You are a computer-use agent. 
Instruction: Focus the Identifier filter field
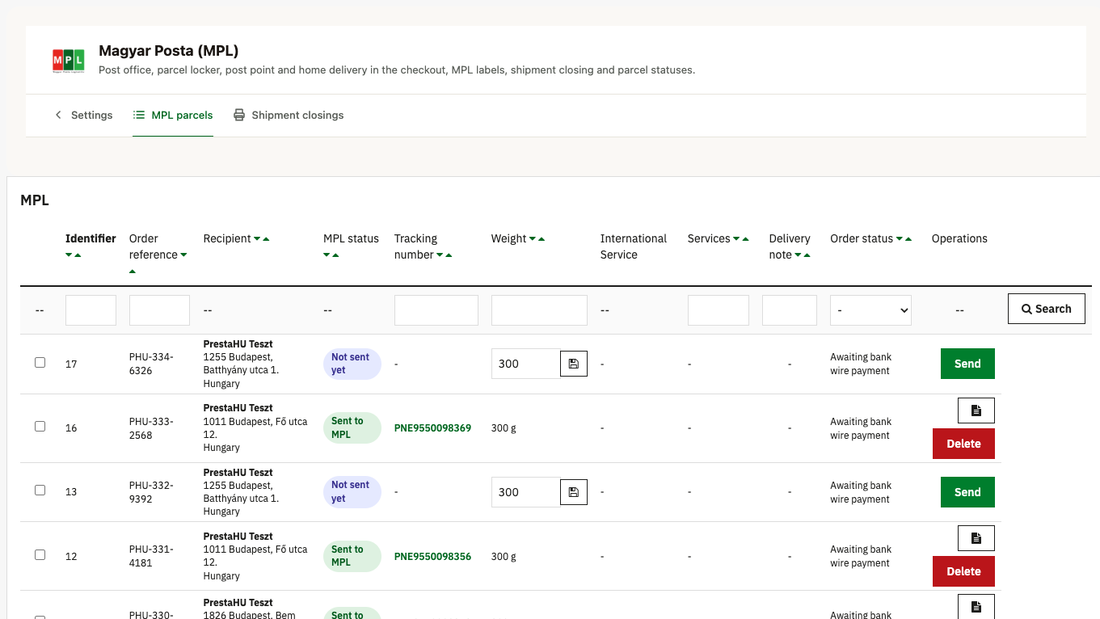pos(90,310)
